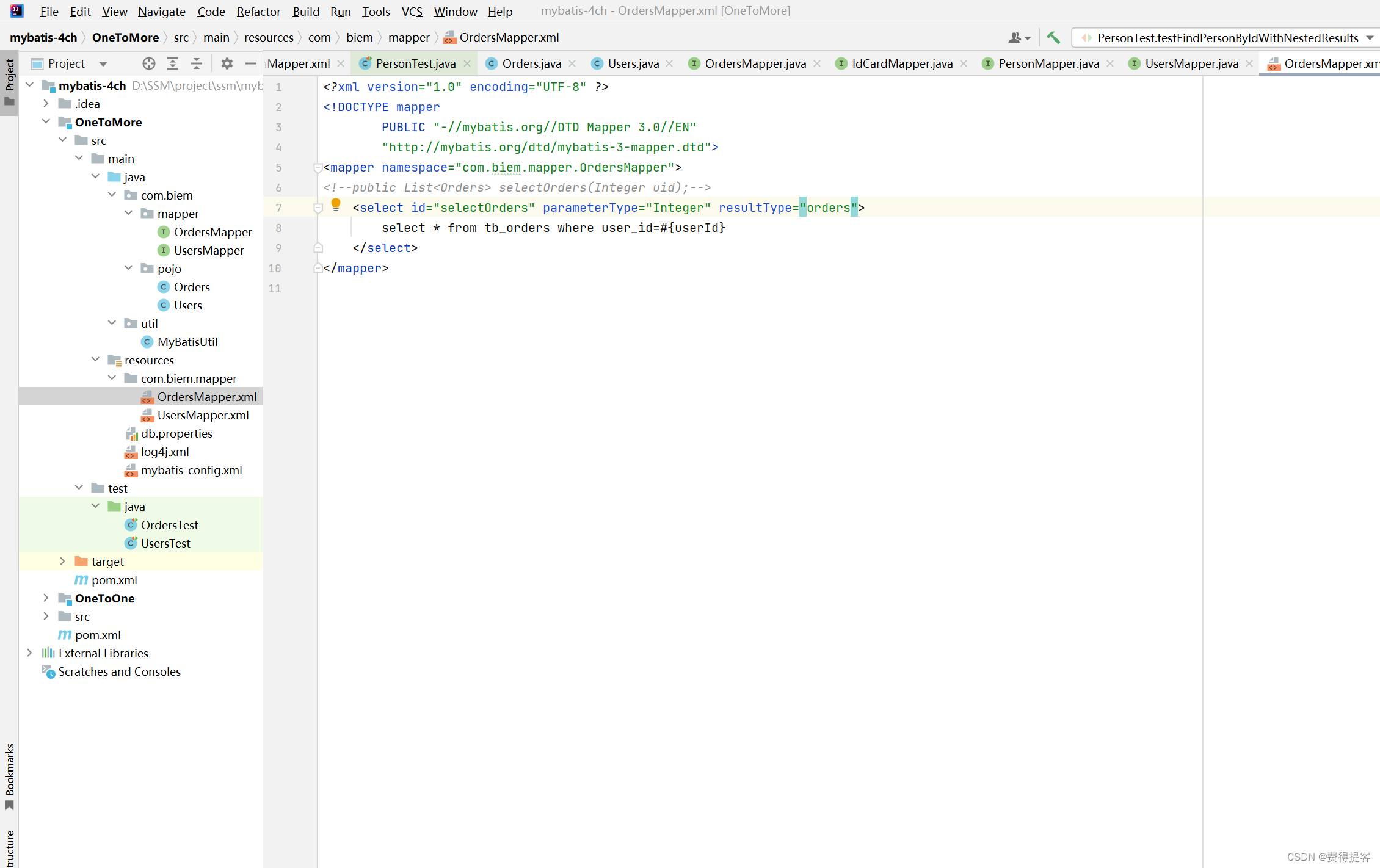The image size is (1380, 868).
Task: Click the Expand All icon in Project panel
Action: pyautogui.click(x=173, y=63)
